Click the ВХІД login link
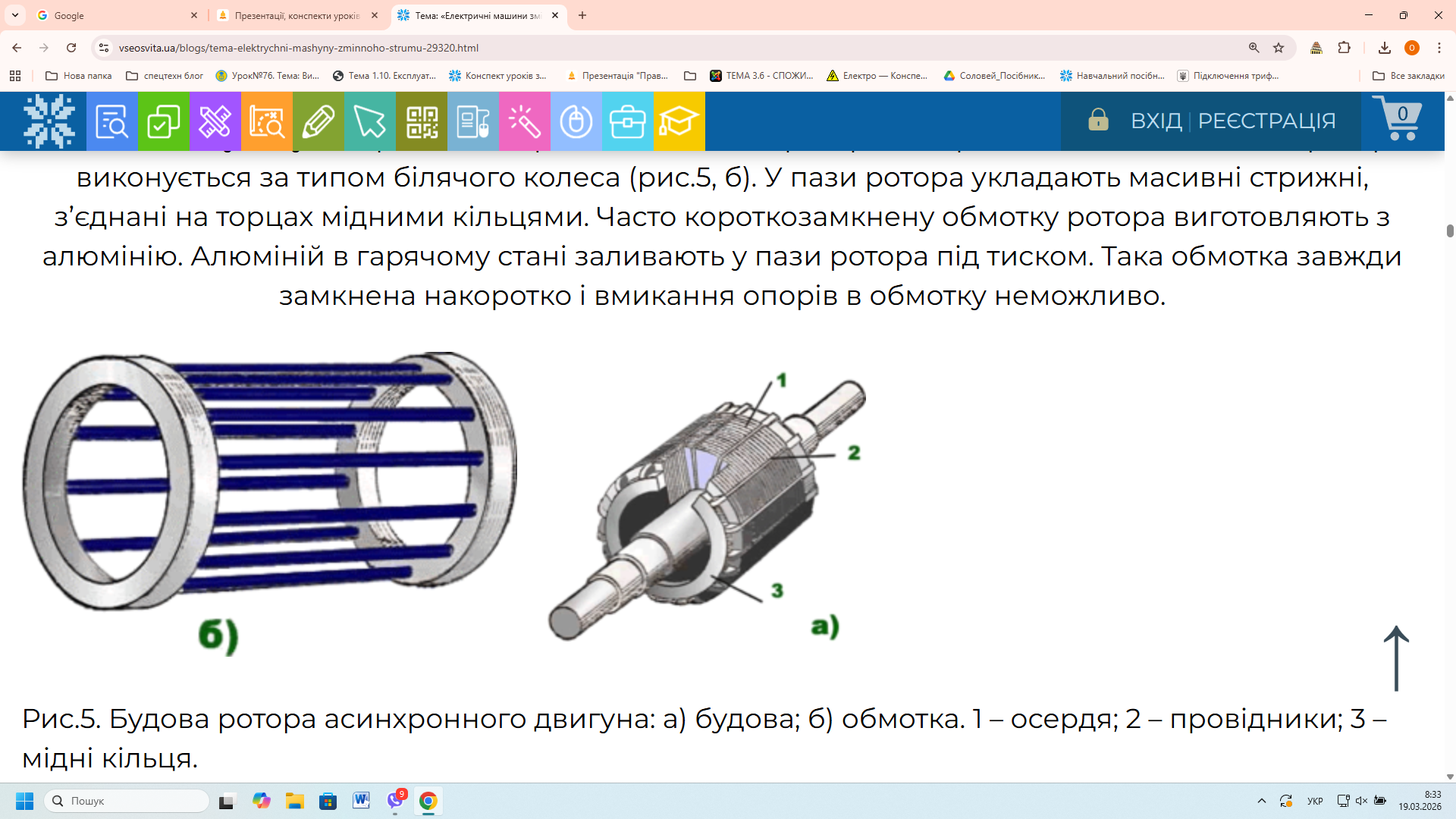Viewport: 1456px width, 819px height. pos(1156,121)
